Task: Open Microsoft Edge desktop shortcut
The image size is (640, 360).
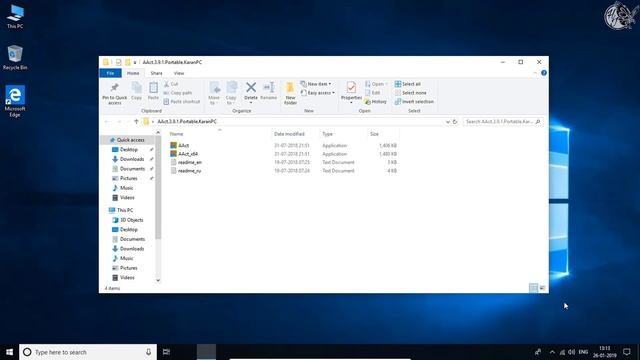Action: tap(15, 101)
